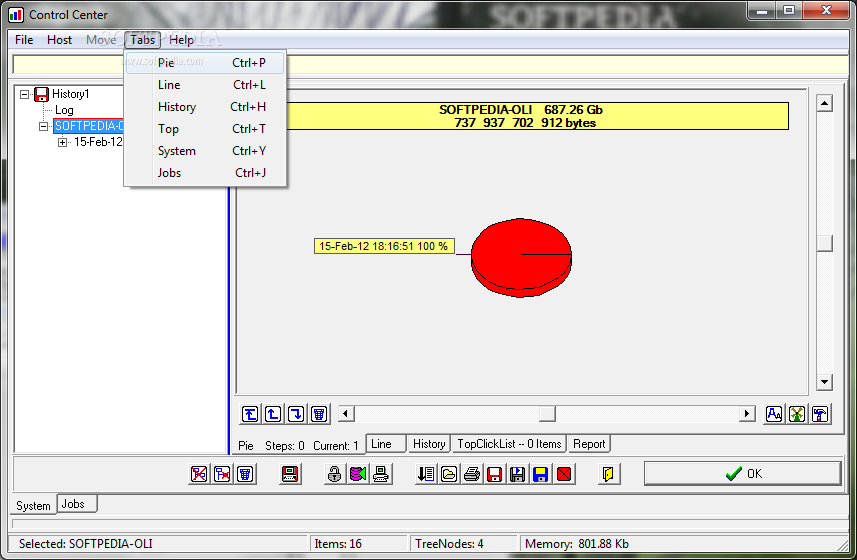This screenshot has height=560, width=857.
Task: Open the Report tab
Action: pyautogui.click(x=589, y=444)
